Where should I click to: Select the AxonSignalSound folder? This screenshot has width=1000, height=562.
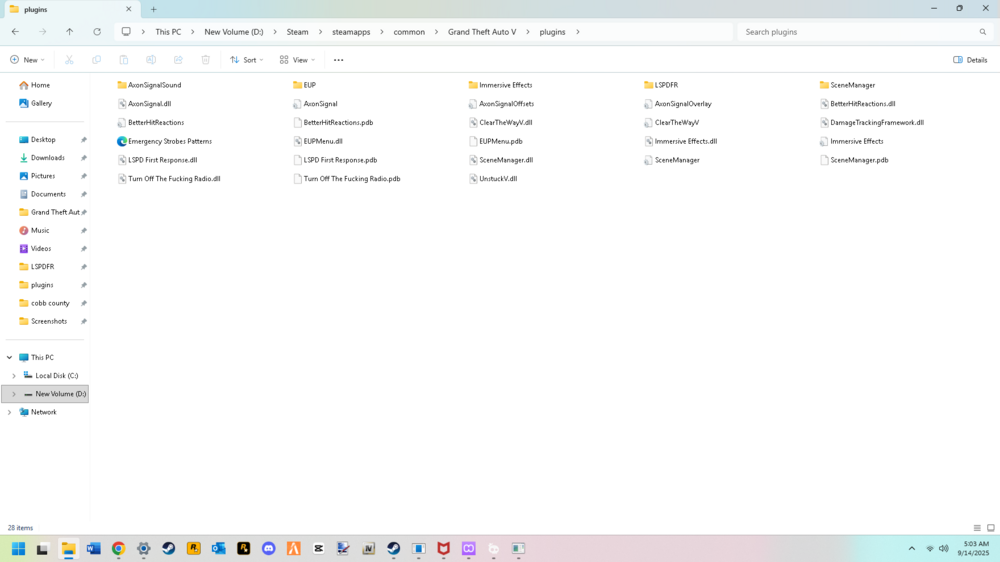149,85
